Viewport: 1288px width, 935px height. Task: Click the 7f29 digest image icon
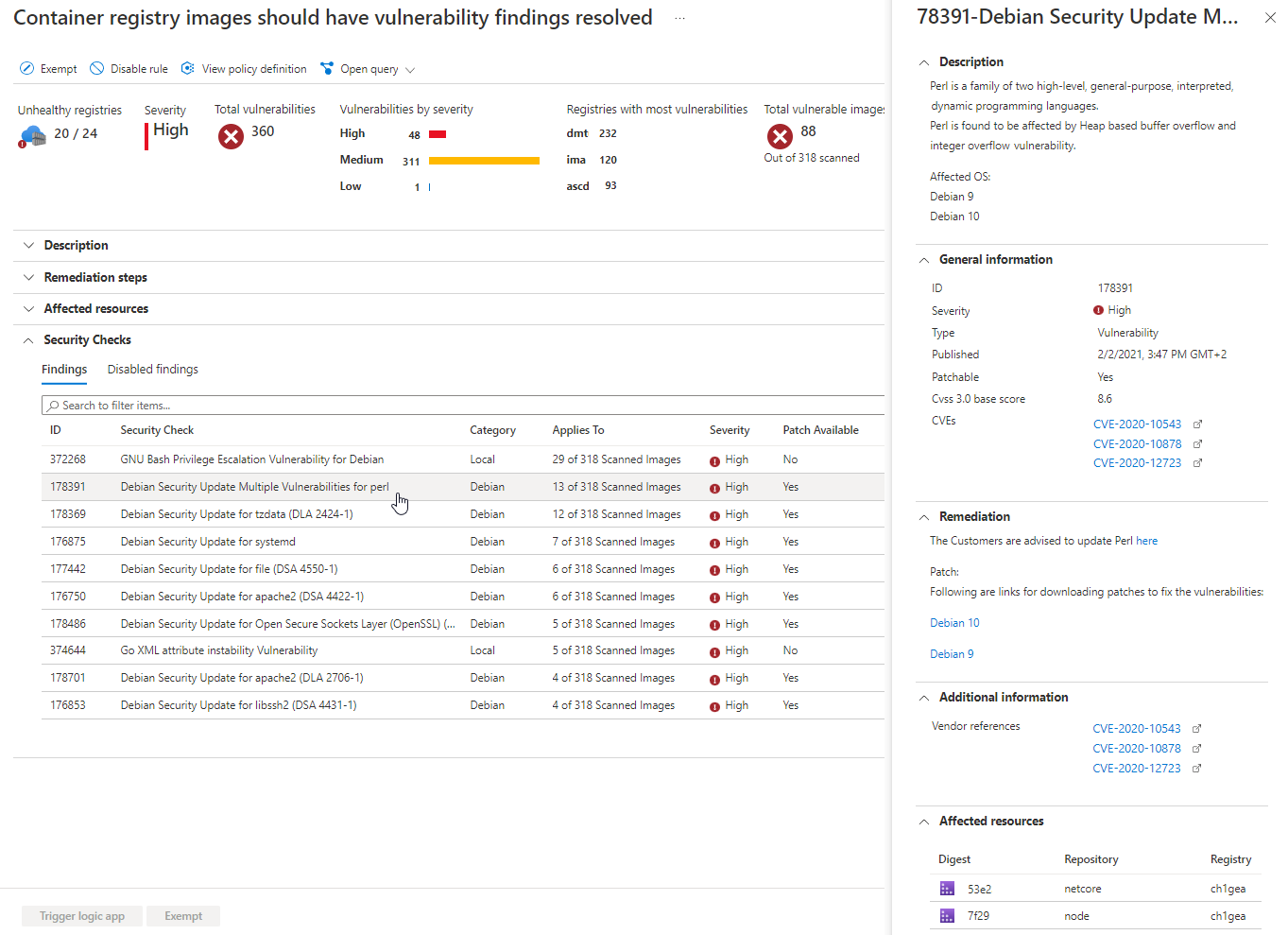click(947, 916)
